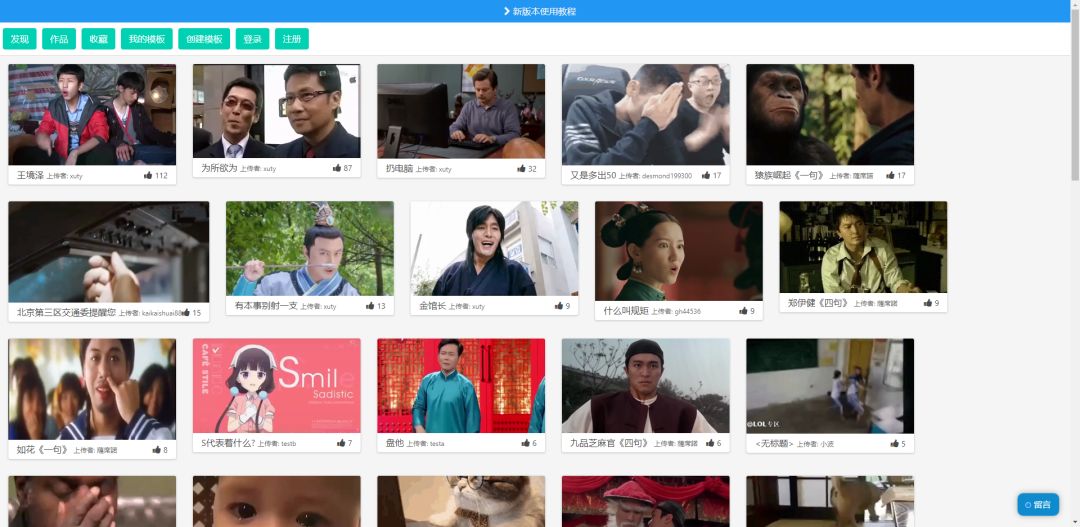This screenshot has height=527, width=1080.
Task: Click thumbs-up icon on 又是多出50 card
Action: coord(706,176)
